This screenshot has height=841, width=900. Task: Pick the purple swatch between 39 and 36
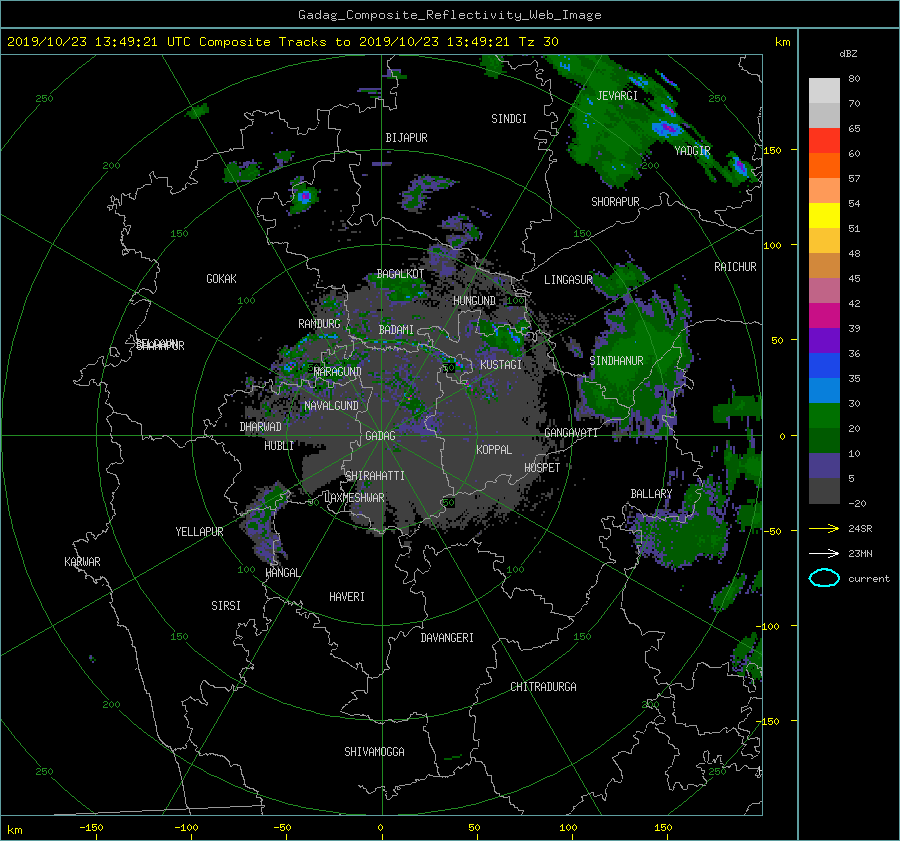click(x=824, y=341)
